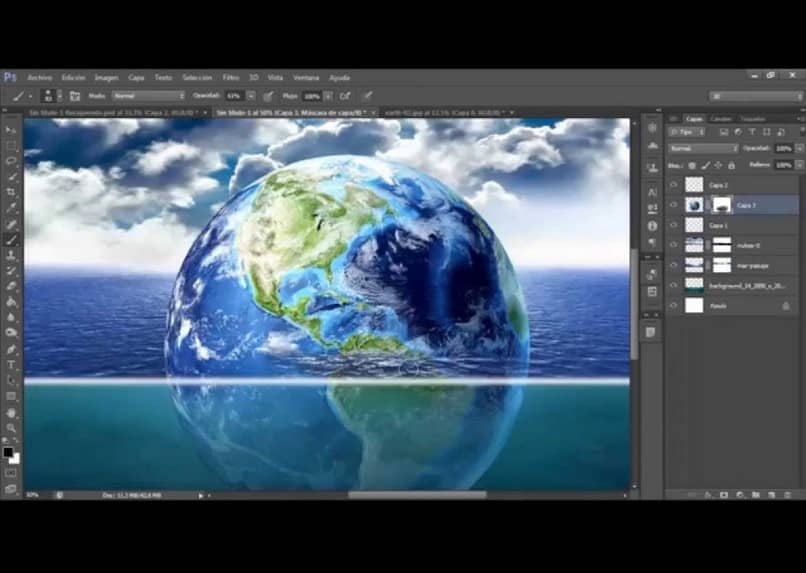Open the Archivo menu
The image size is (806, 573).
click(40, 78)
